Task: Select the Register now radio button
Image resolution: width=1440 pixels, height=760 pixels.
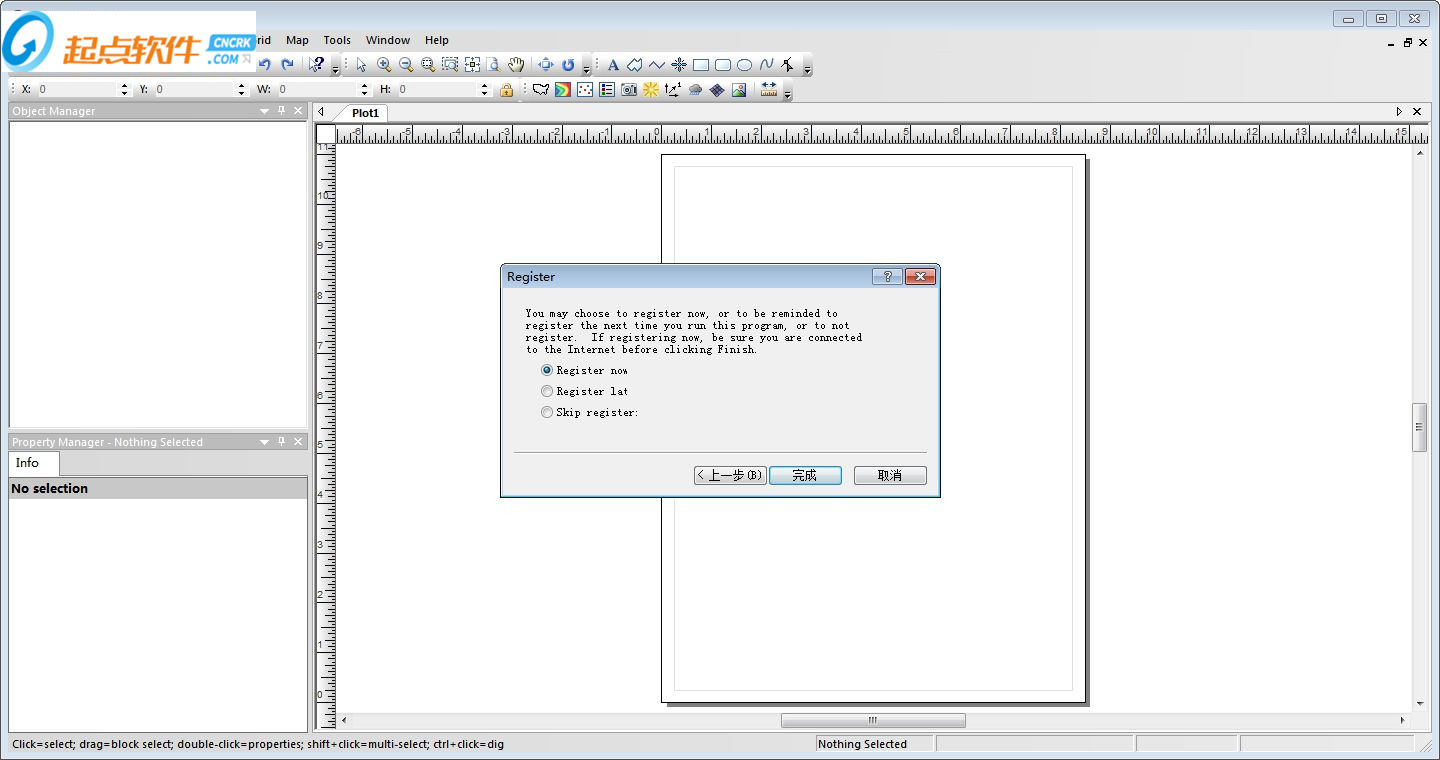Action: tap(547, 370)
